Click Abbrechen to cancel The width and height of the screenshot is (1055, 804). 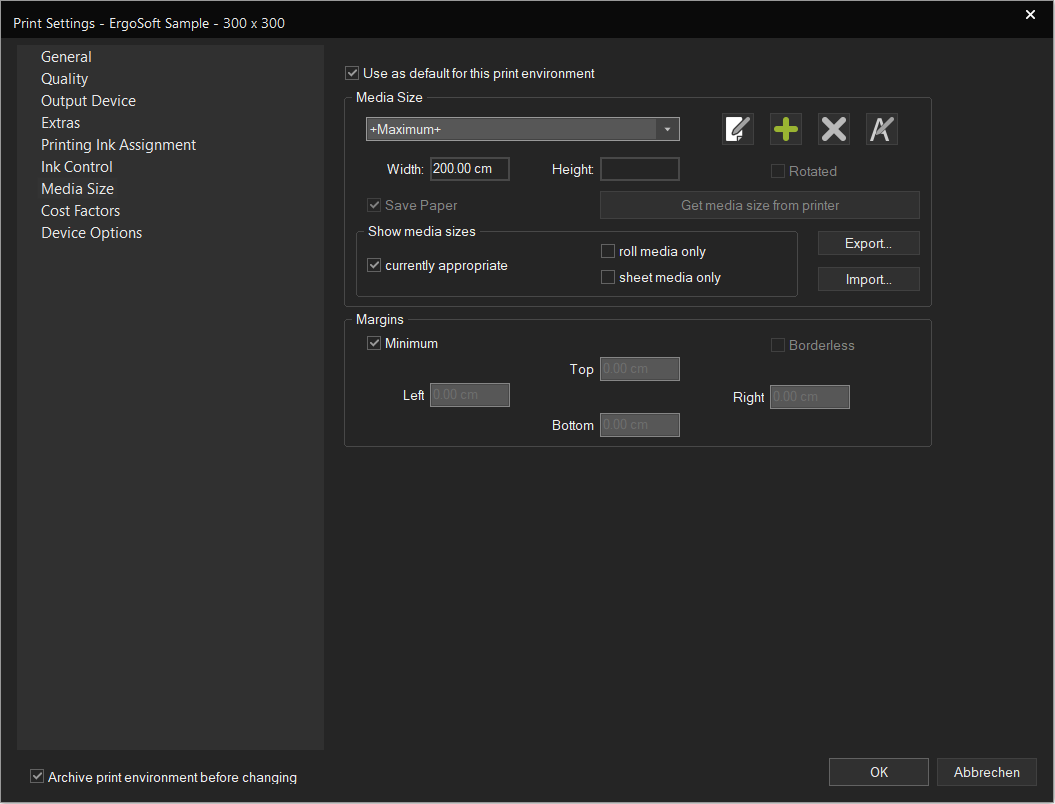coord(986,772)
